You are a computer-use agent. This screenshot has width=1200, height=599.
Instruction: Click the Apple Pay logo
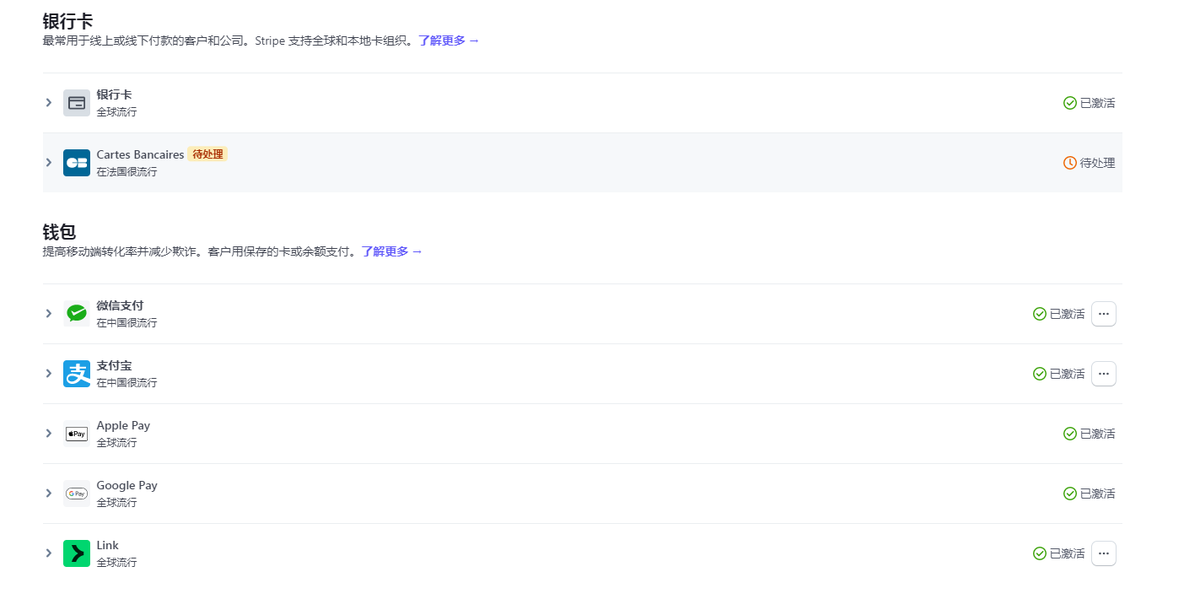77,434
